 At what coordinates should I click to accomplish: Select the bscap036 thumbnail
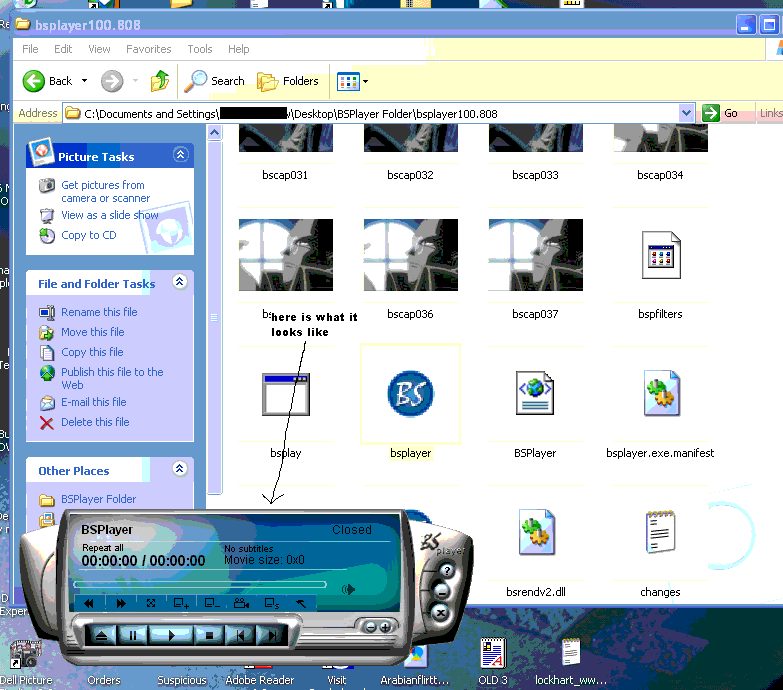[410, 255]
